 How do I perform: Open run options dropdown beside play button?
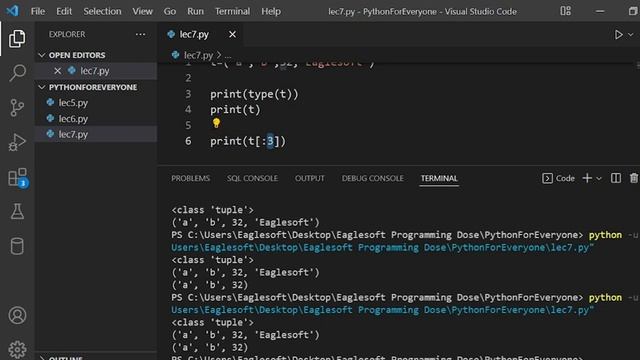click(x=631, y=35)
